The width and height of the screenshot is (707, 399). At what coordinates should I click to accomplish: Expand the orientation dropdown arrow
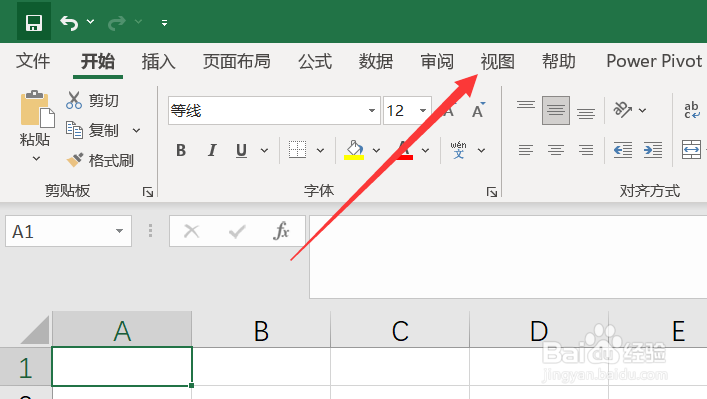643,110
